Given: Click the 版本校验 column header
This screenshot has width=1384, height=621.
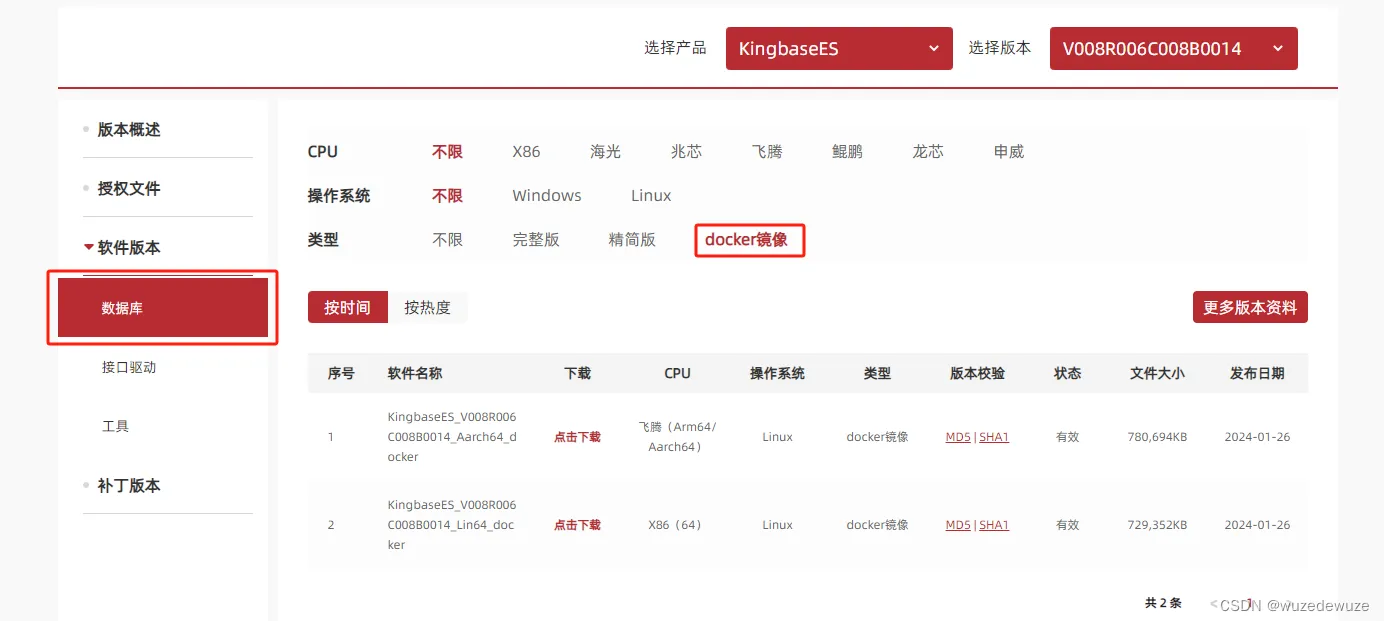Looking at the screenshot, I should pos(977,373).
